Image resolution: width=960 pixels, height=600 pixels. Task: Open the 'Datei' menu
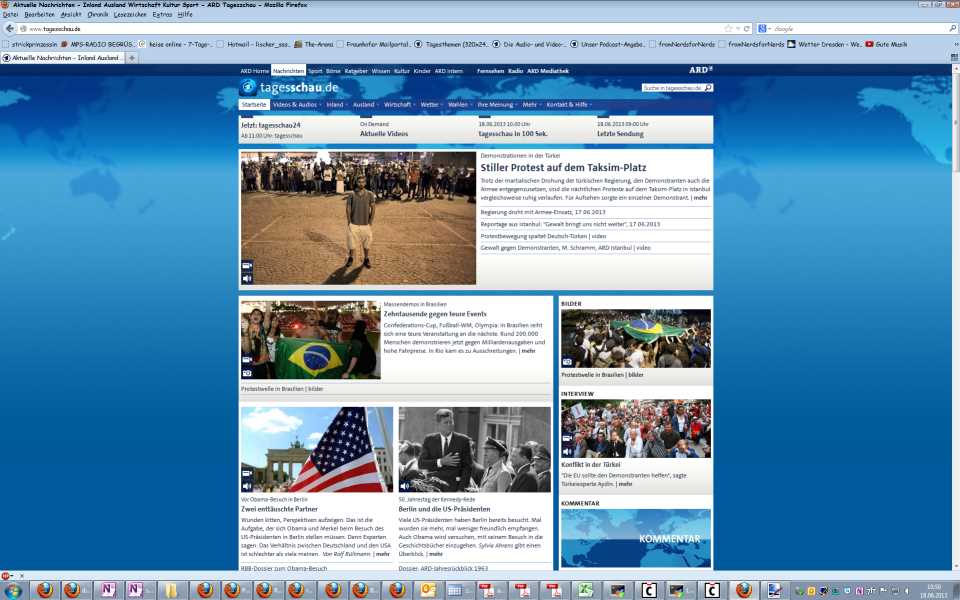[11, 14]
